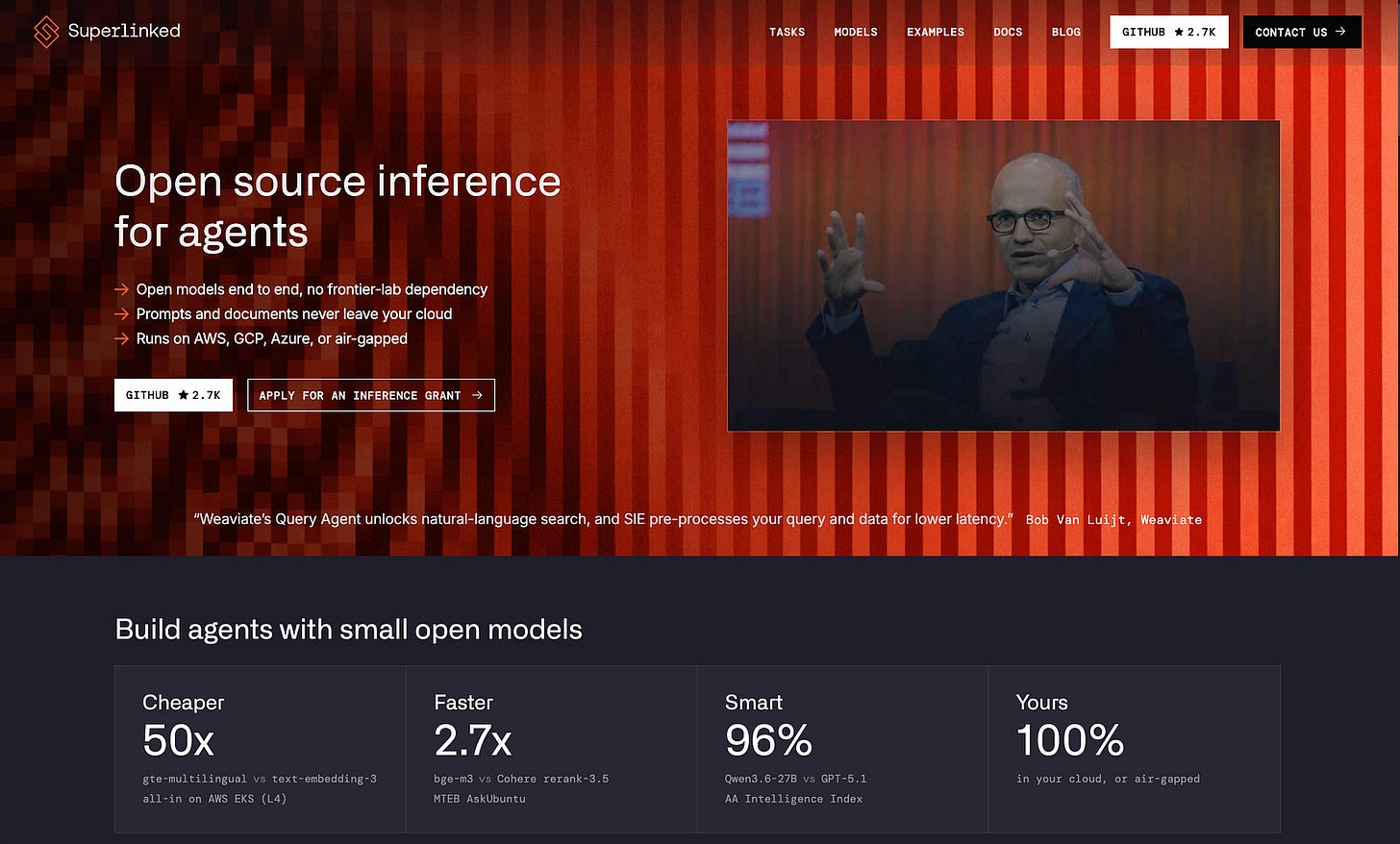Click 'Build agents with small open models' heading
This screenshot has width=1400, height=844.
tap(348, 630)
